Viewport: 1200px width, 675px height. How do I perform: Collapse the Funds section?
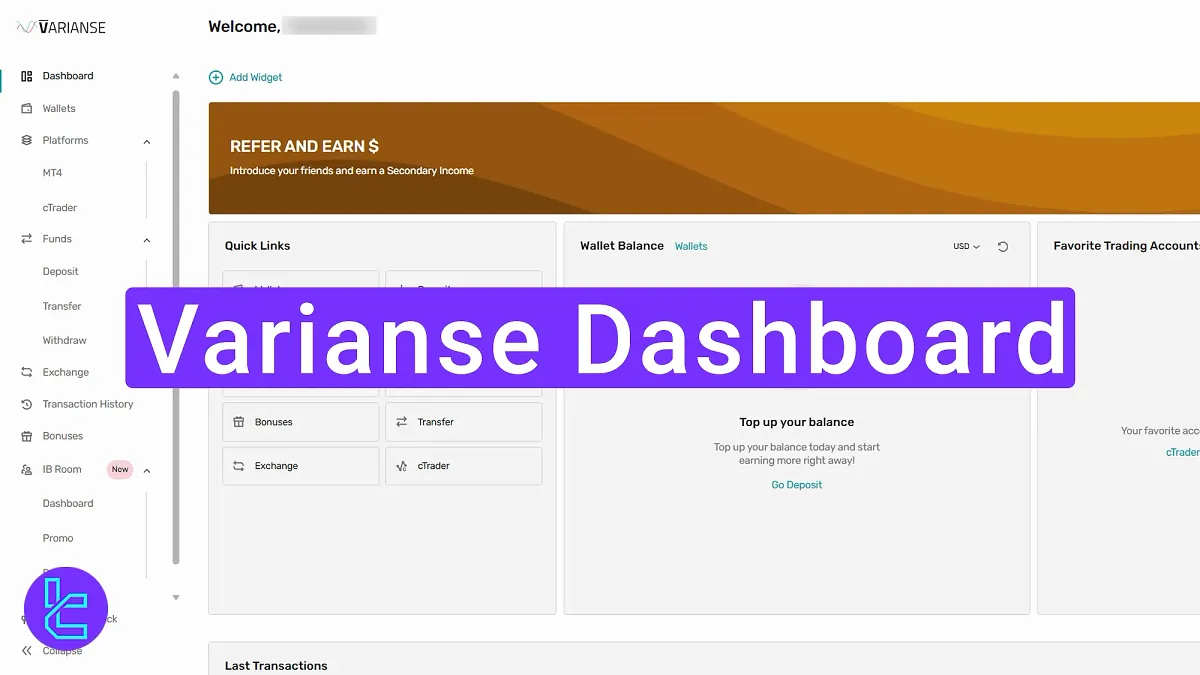[x=148, y=239]
